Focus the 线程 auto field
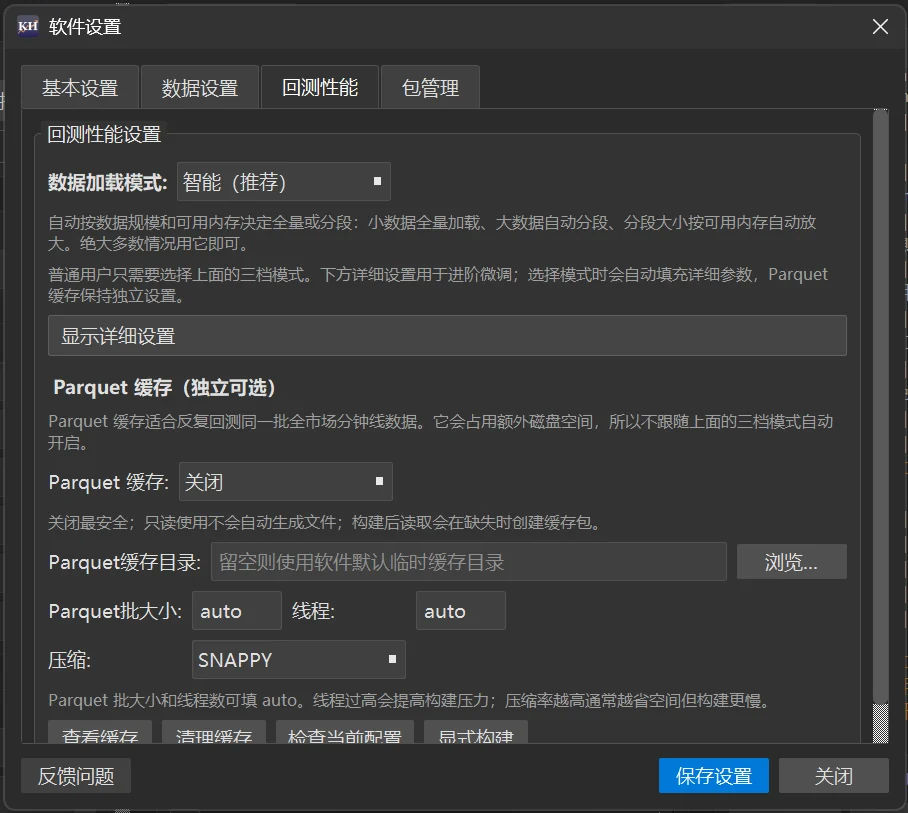Image resolution: width=908 pixels, height=813 pixels. click(461, 610)
